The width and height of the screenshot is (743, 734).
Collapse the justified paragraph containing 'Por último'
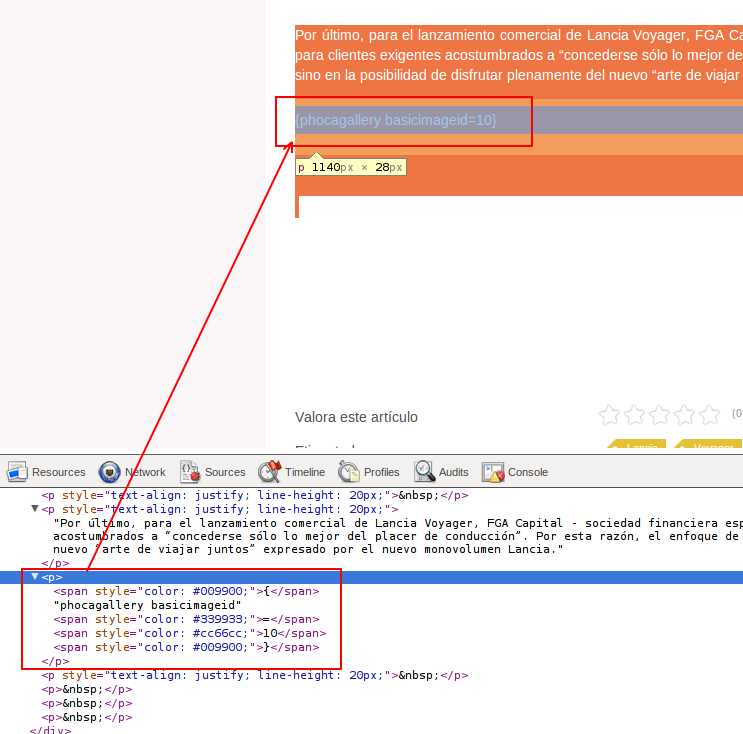tap(35, 508)
